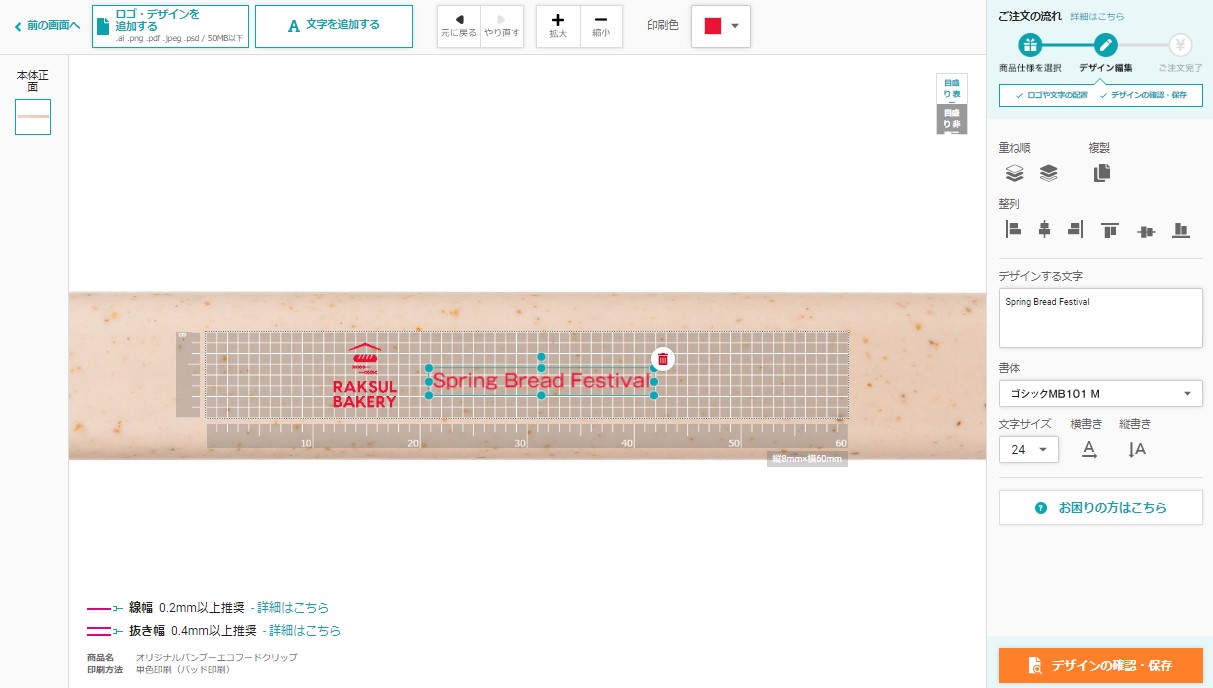Delete selected text with the trash icon
1213x688 pixels.
pyautogui.click(x=662, y=359)
